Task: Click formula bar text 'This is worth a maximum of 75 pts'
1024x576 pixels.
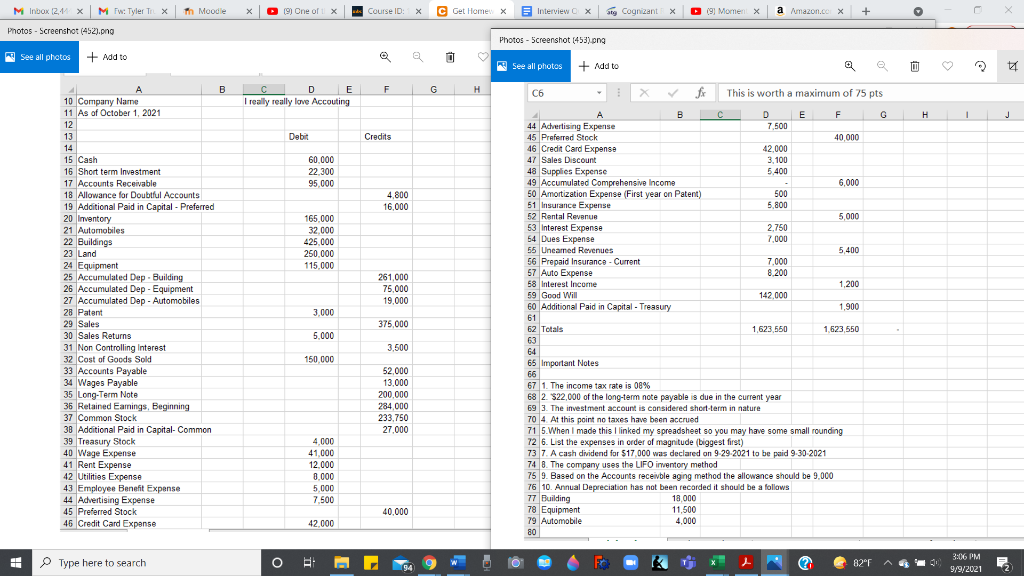Action: pyautogui.click(x=805, y=93)
